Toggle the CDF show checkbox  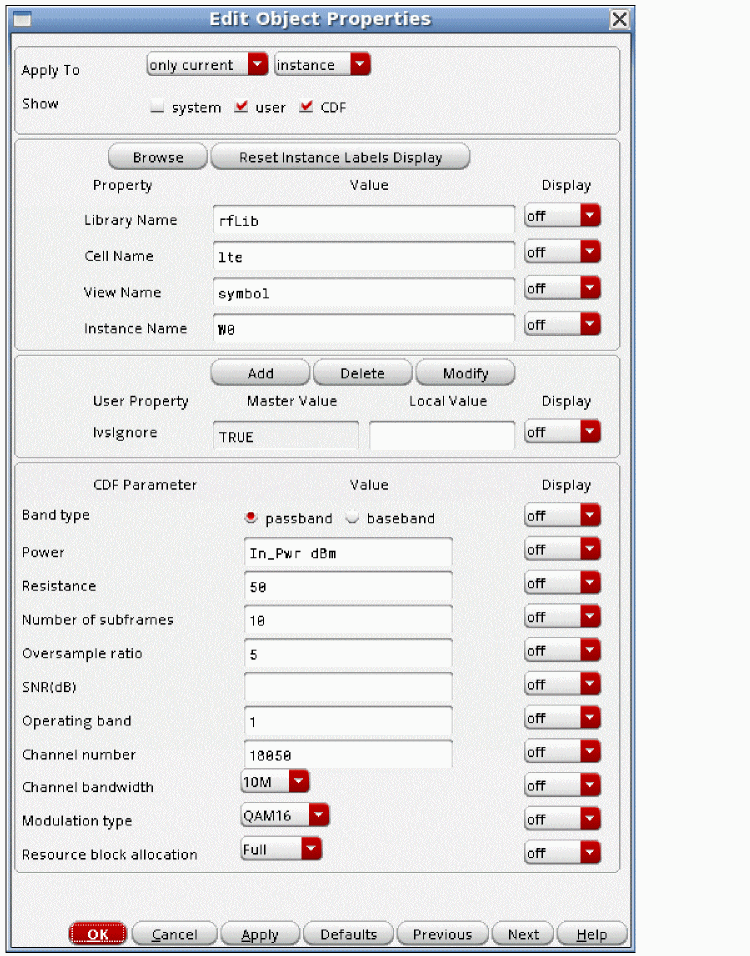click(x=306, y=107)
